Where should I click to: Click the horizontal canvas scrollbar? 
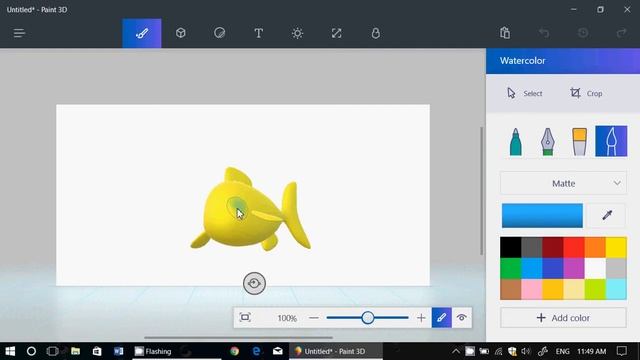(238, 338)
